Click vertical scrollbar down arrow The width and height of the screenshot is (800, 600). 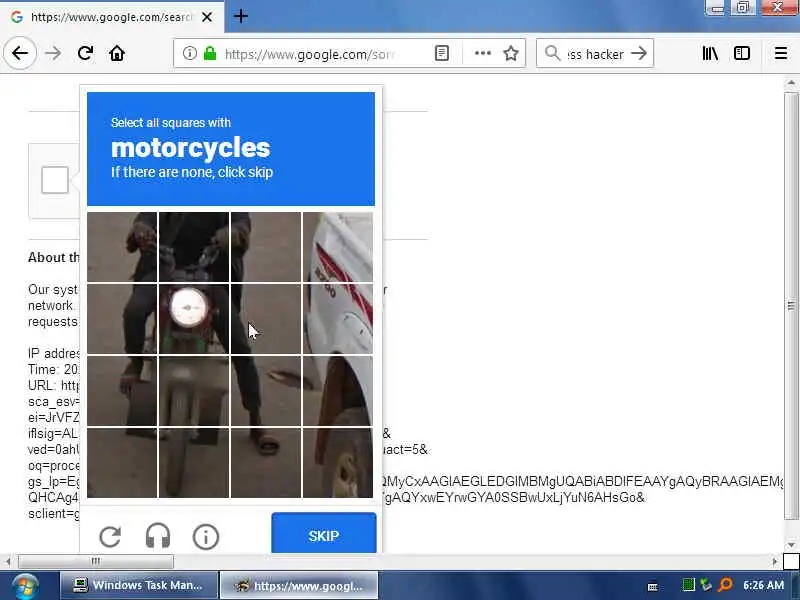(x=791, y=545)
